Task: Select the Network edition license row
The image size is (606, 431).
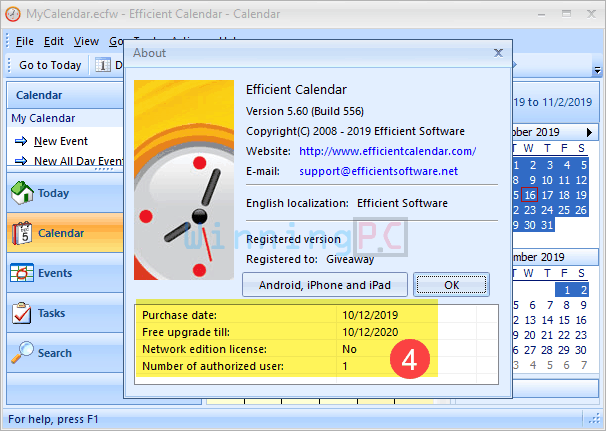Action: tap(317, 349)
